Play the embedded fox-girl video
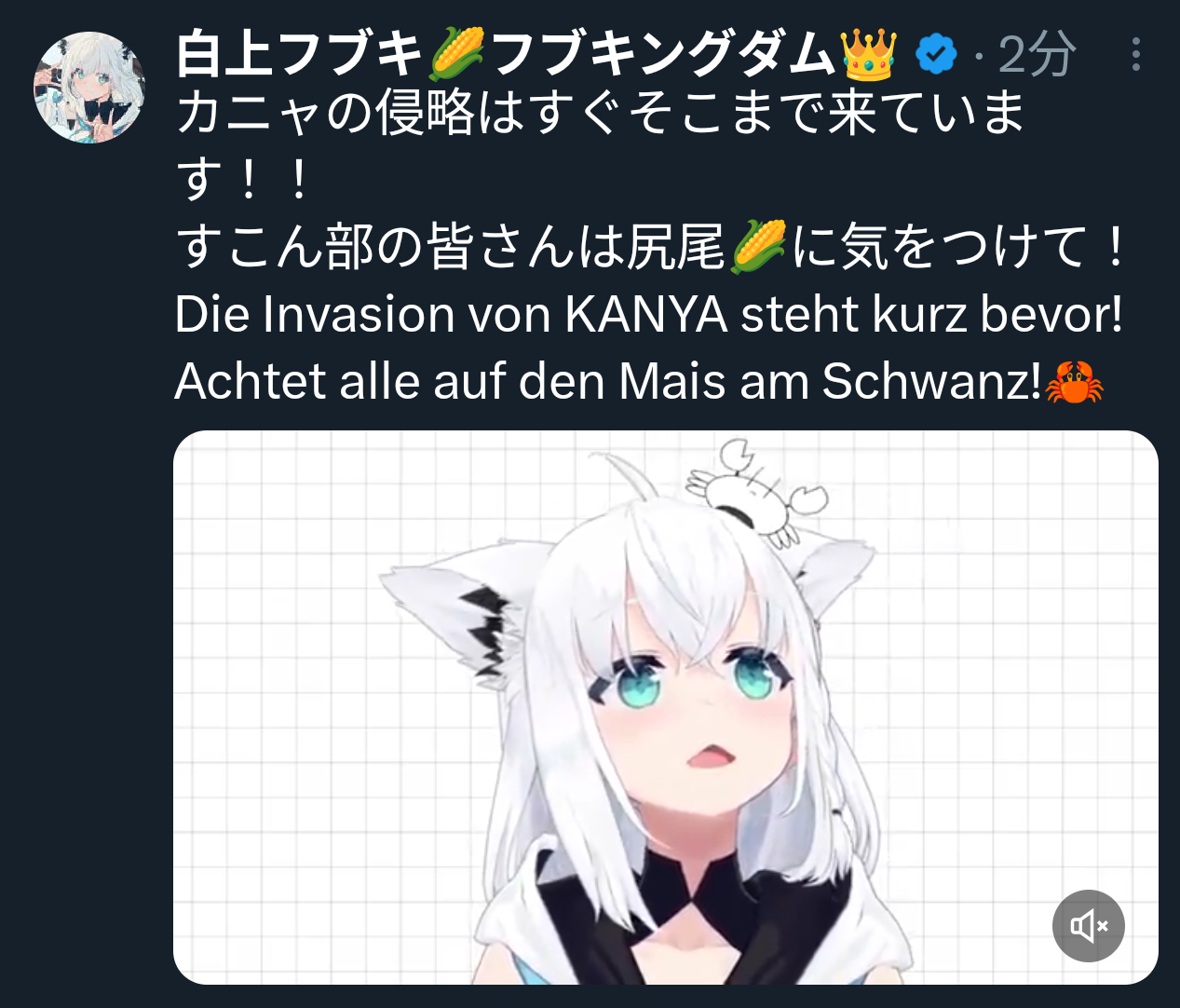The width and height of the screenshot is (1180, 1008). click(x=666, y=707)
